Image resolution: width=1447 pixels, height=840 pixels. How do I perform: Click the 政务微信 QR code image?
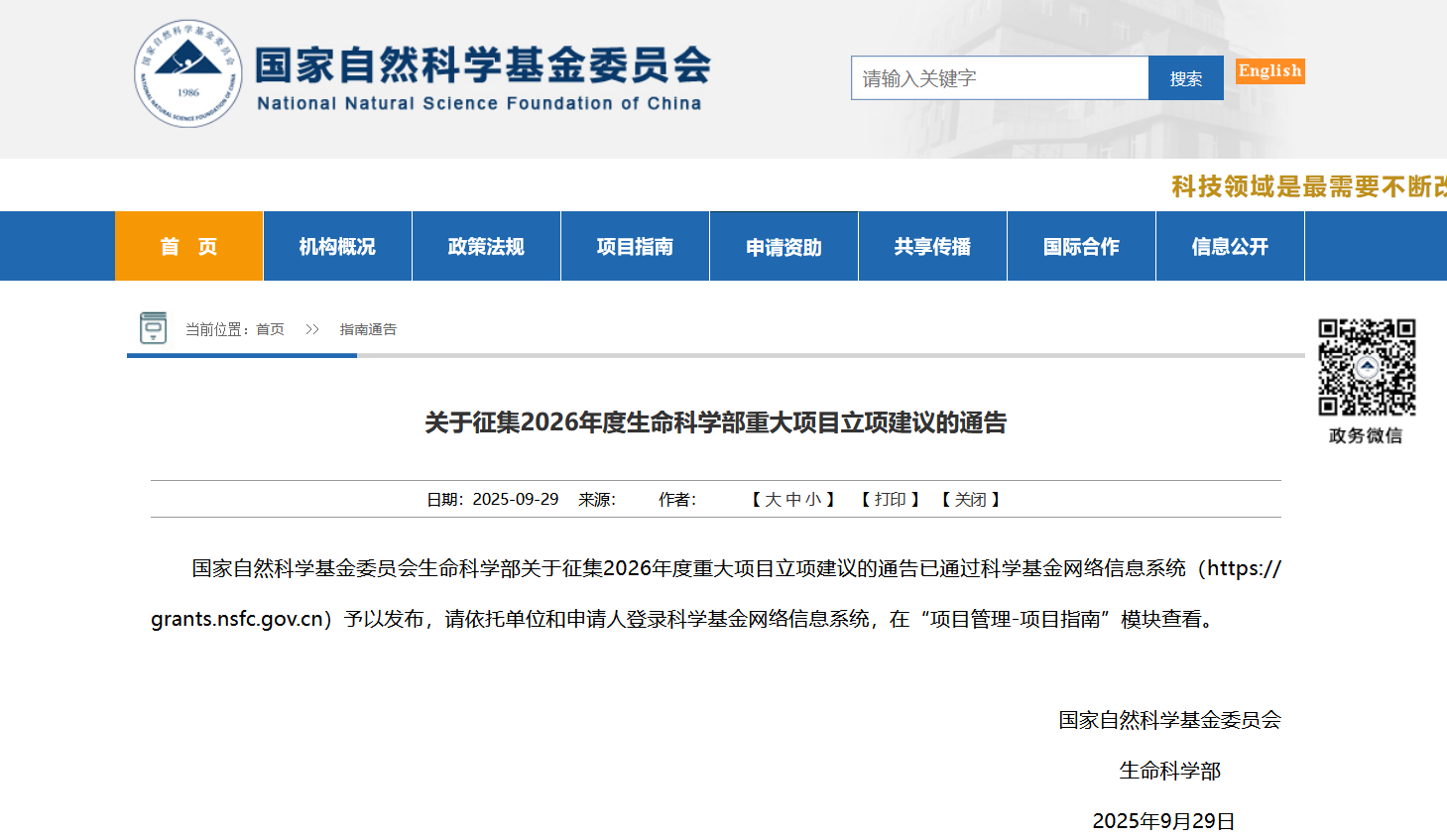pyautogui.click(x=1366, y=367)
